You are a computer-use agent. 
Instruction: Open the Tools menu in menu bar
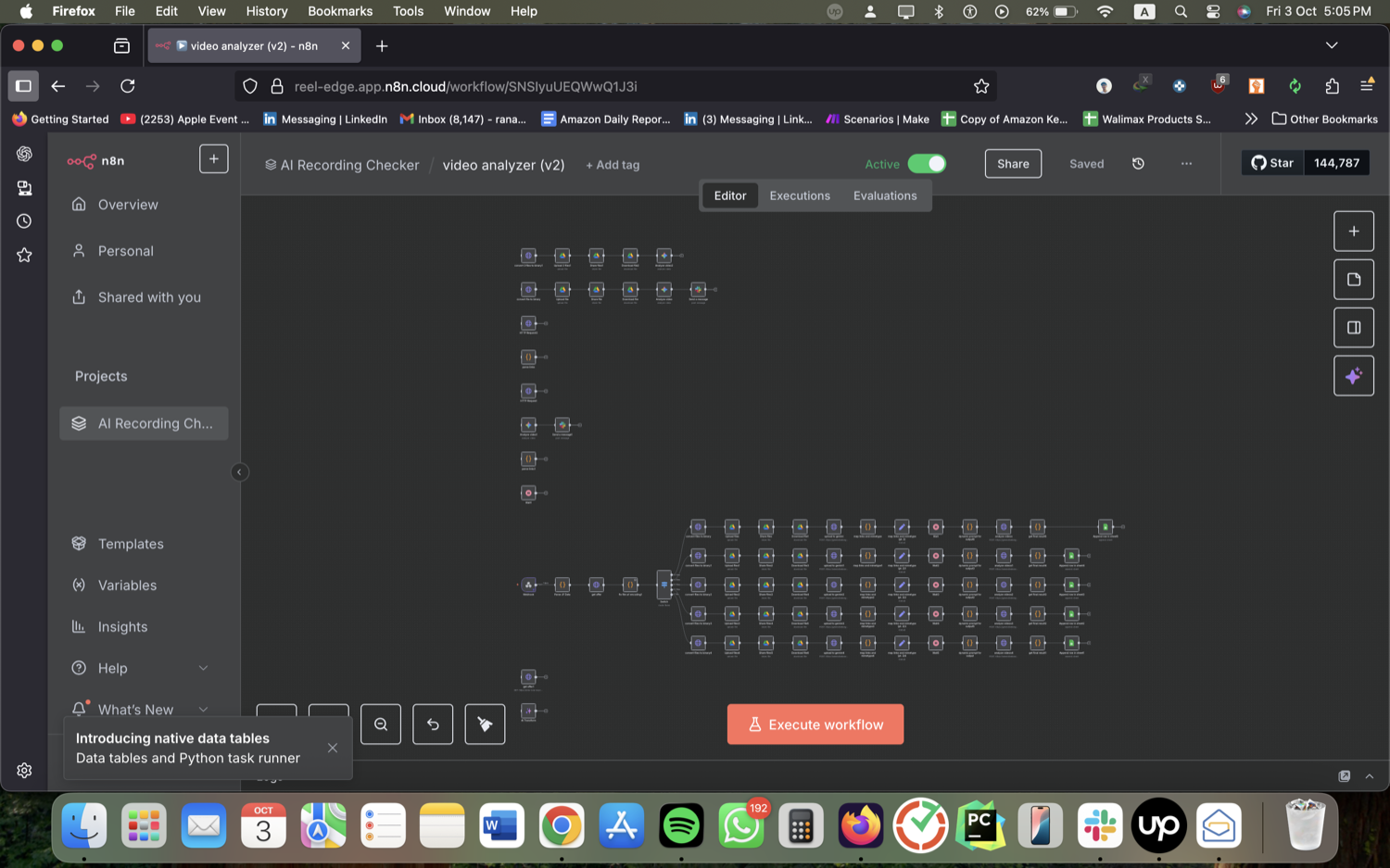pos(408,11)
